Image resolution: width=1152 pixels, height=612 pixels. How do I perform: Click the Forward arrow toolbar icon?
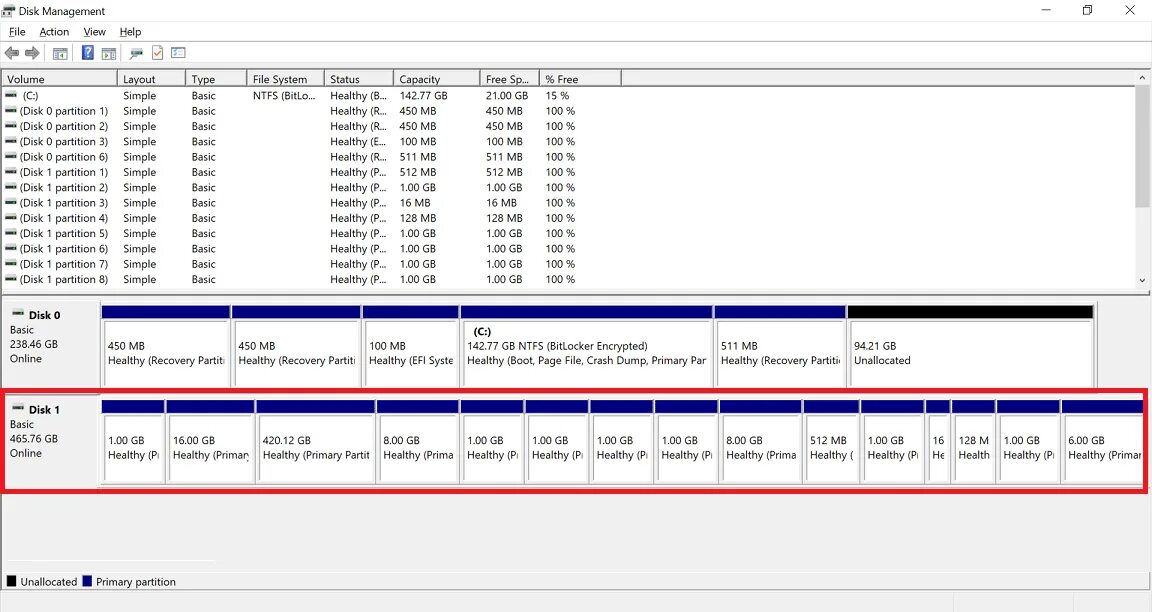coord(32,53)
